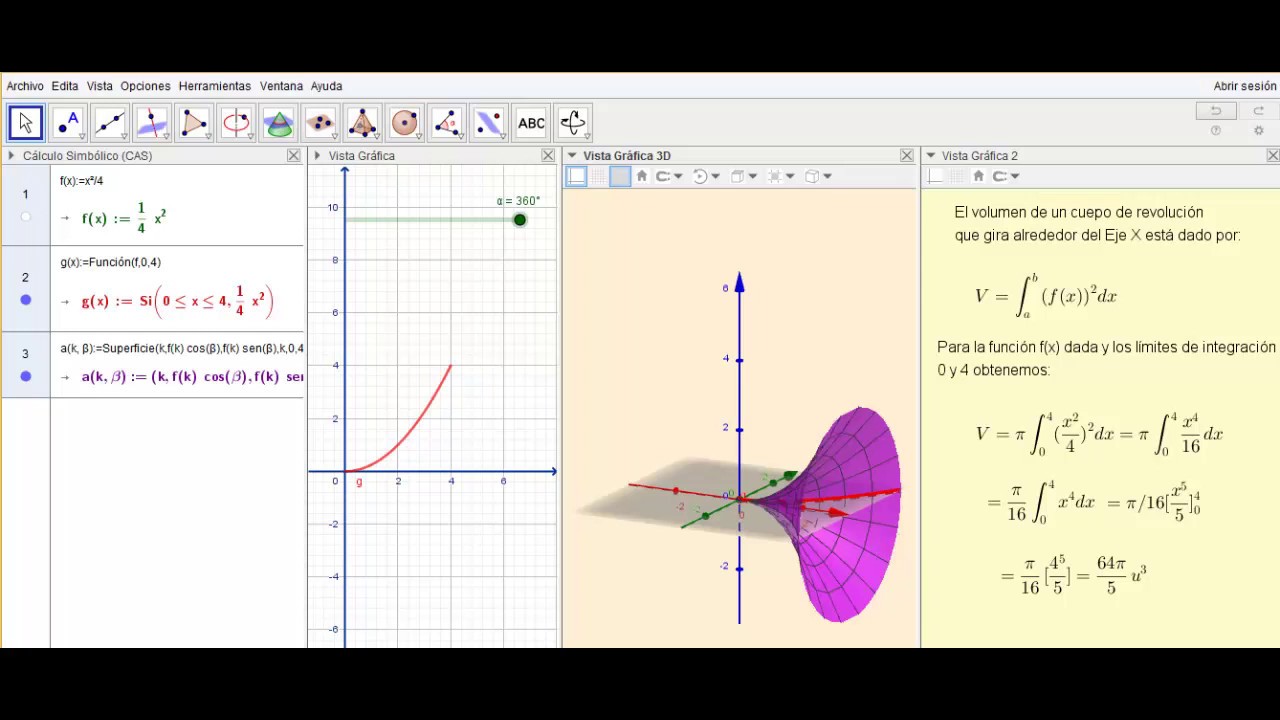The width and height of the screenshot is (1280, 720).
Task: Click the Abrir sesión link
Action: tap(1245, 86)
